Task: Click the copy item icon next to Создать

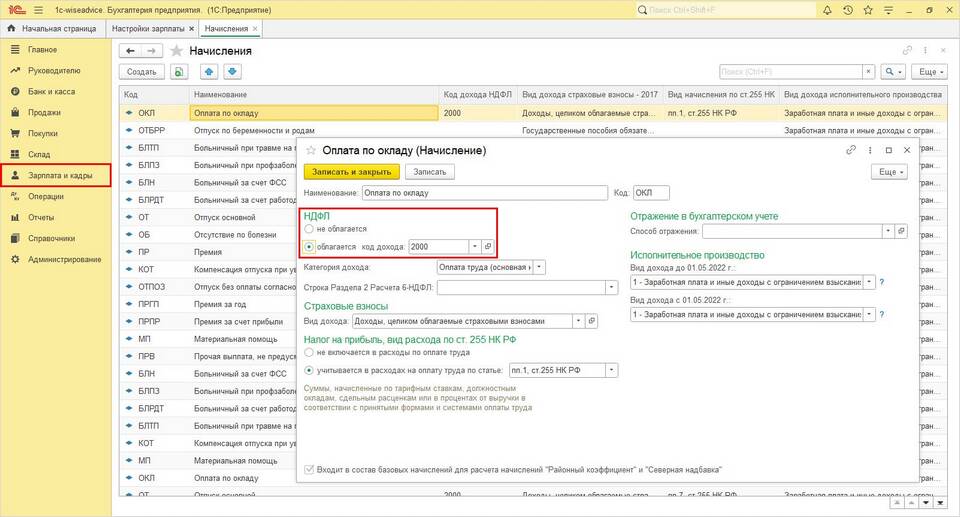Action: 179,72
